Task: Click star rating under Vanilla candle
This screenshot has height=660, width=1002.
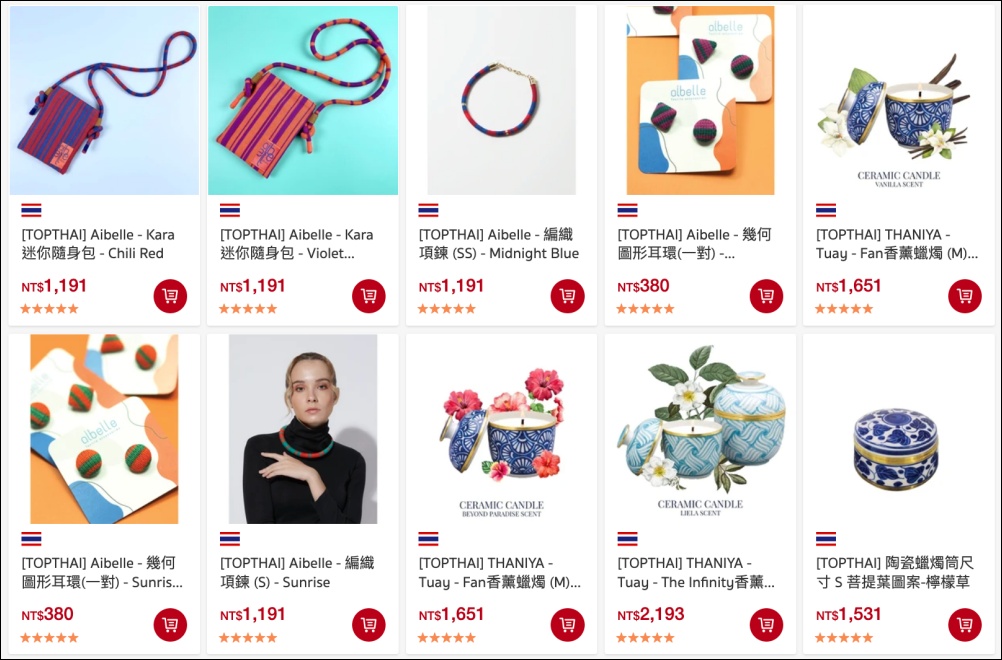Action: [x=844, y=309]
